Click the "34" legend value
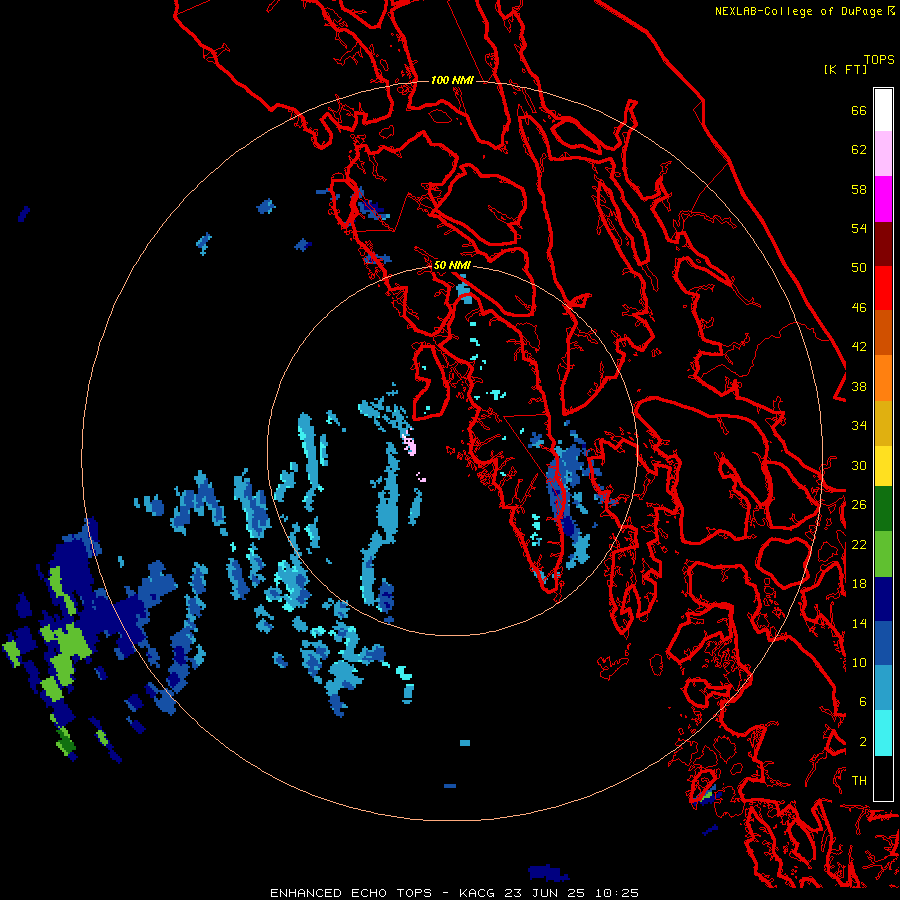 859,425
